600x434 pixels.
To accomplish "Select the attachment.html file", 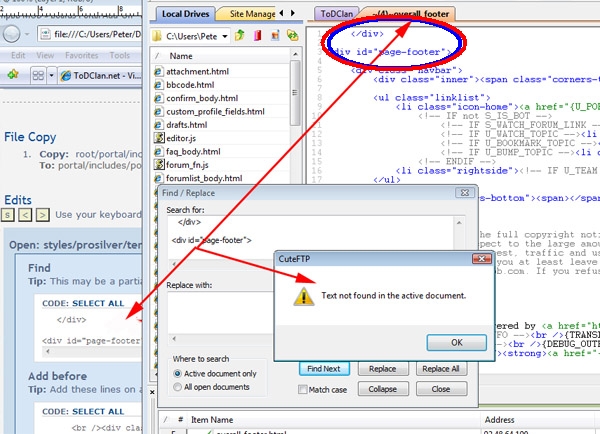I will click(x=194, y=72).
